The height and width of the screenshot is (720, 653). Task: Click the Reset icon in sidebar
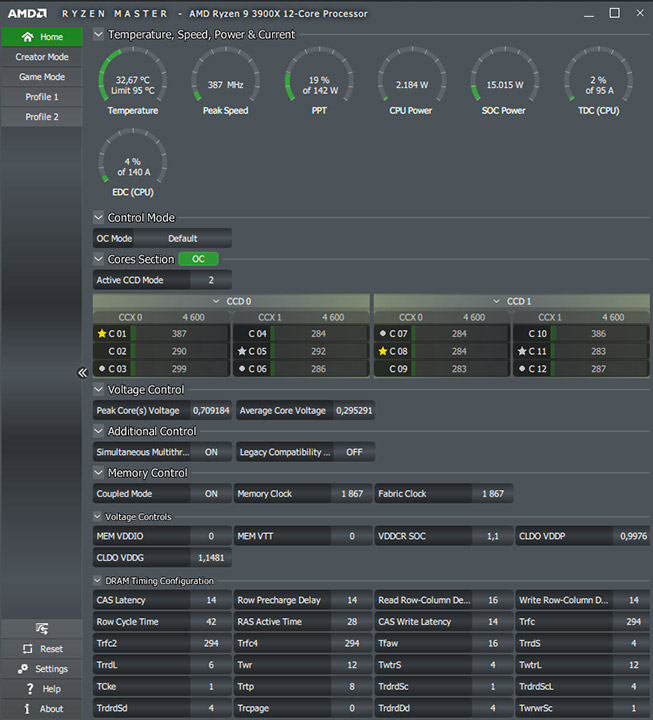coord(28,649)
